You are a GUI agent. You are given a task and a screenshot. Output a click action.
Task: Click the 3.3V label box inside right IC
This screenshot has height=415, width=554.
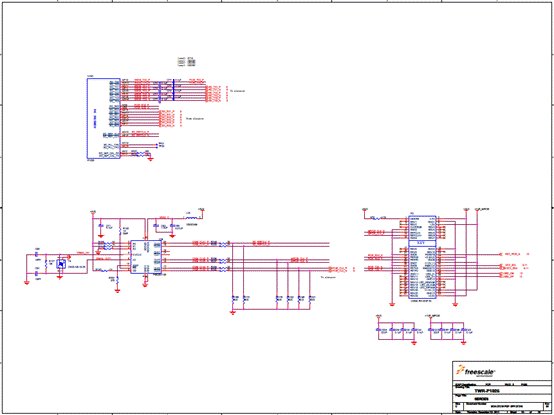click(x=422, y=243)
